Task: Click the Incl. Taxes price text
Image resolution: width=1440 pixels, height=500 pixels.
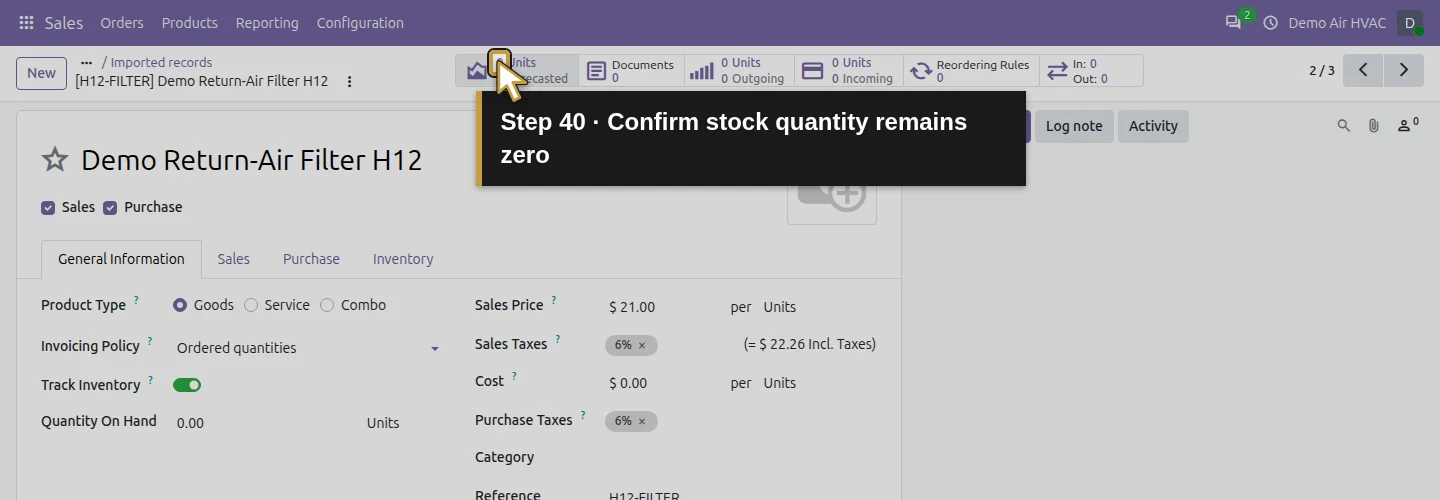Action: (810, 344)
